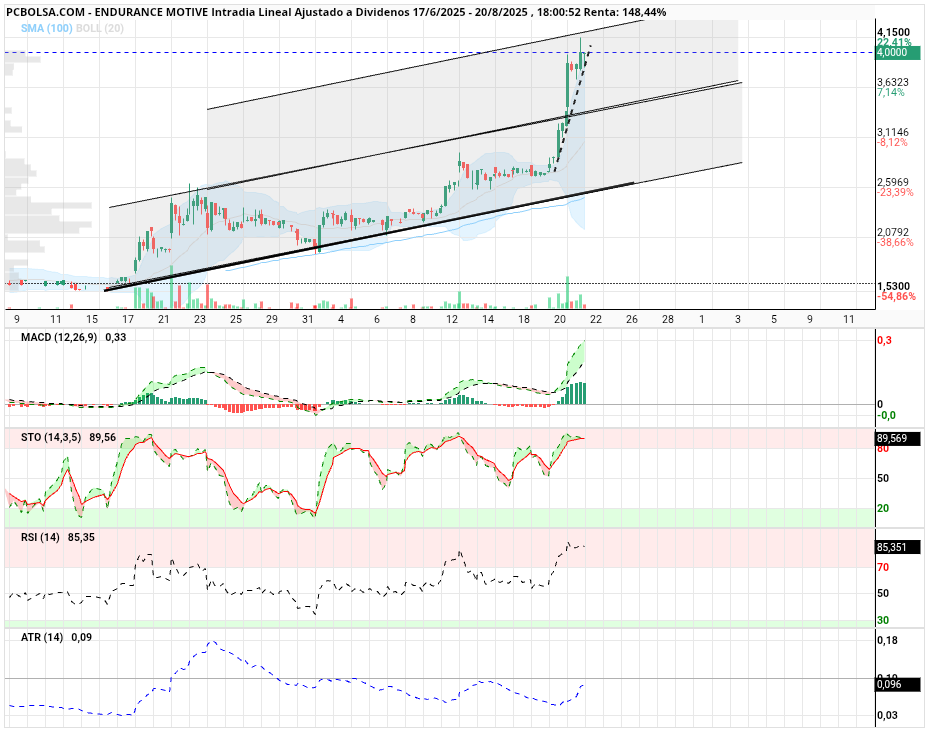Click the -54,86% percentage label

(896, 296)
